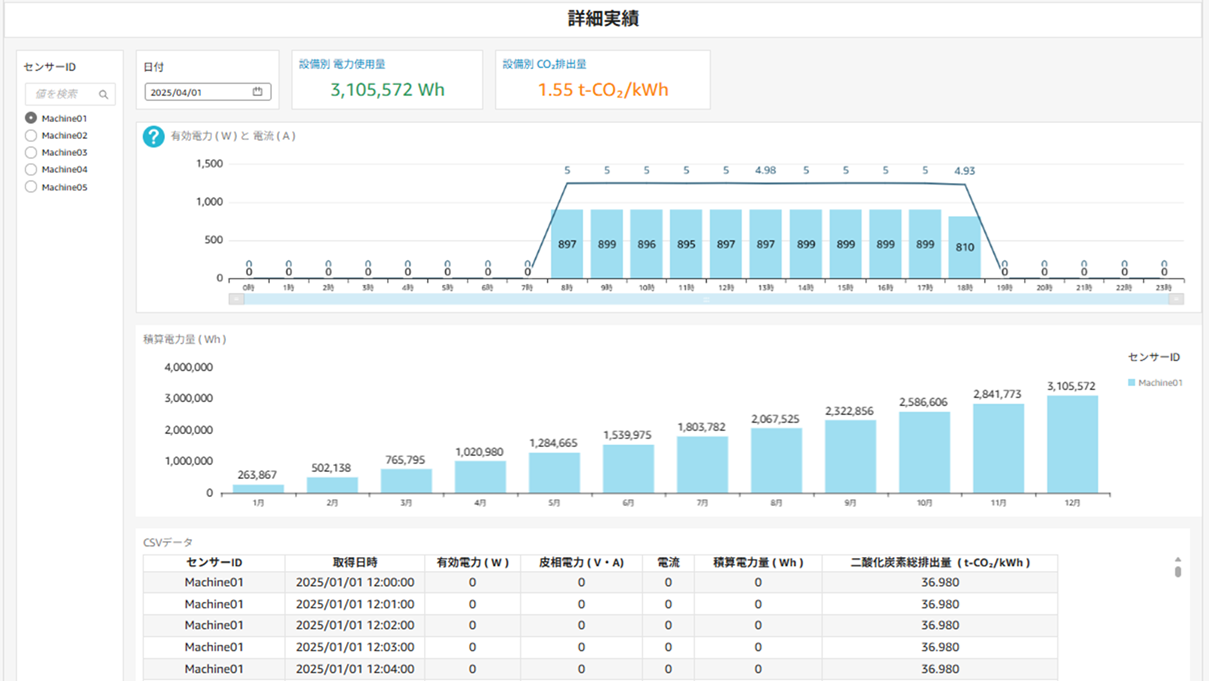
Task: Choose Machine05 in the sensor list
Action: [x=31, y=187]
